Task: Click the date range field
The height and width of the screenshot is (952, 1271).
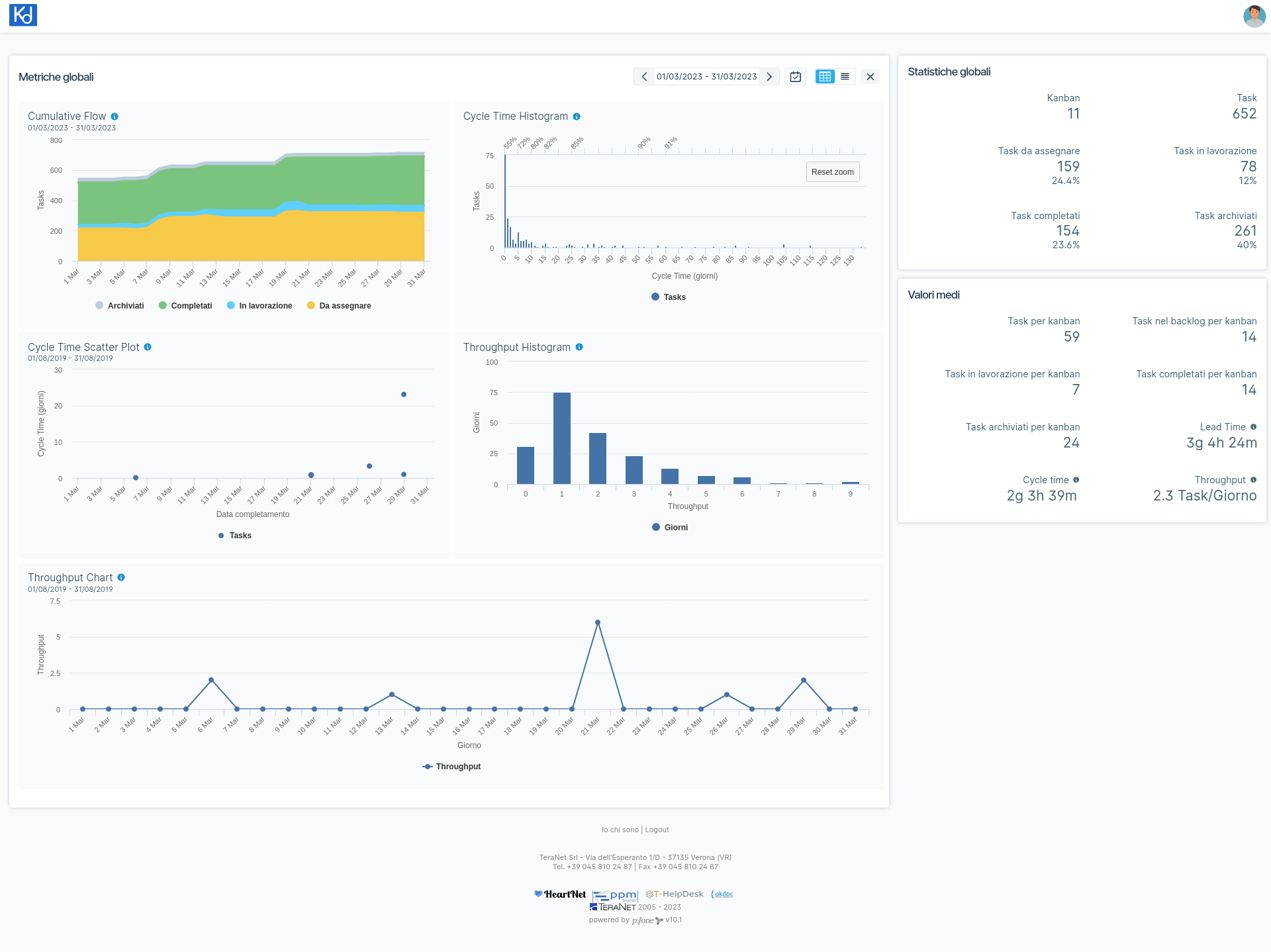Action: point(706,77)
